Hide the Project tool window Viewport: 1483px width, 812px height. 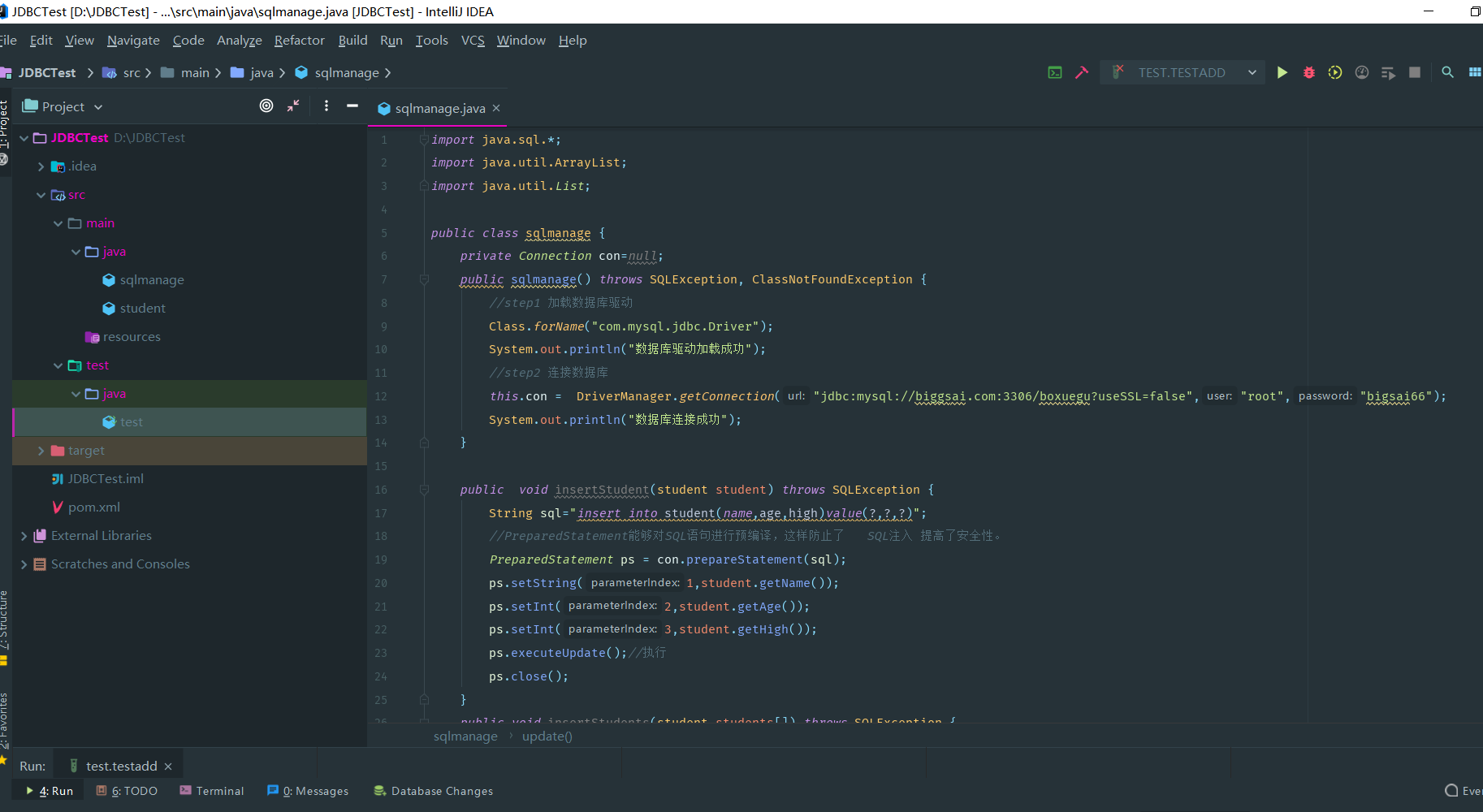pos(352,106)
